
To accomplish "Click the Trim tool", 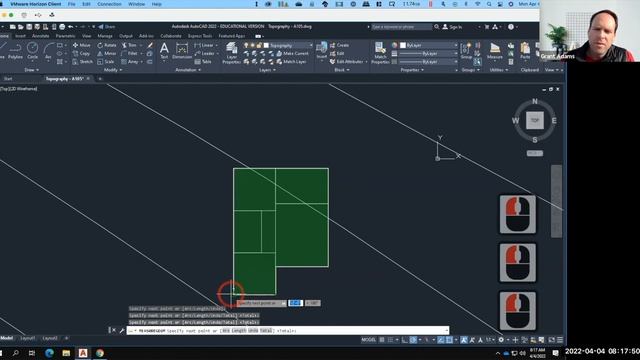I will [129, 45].
